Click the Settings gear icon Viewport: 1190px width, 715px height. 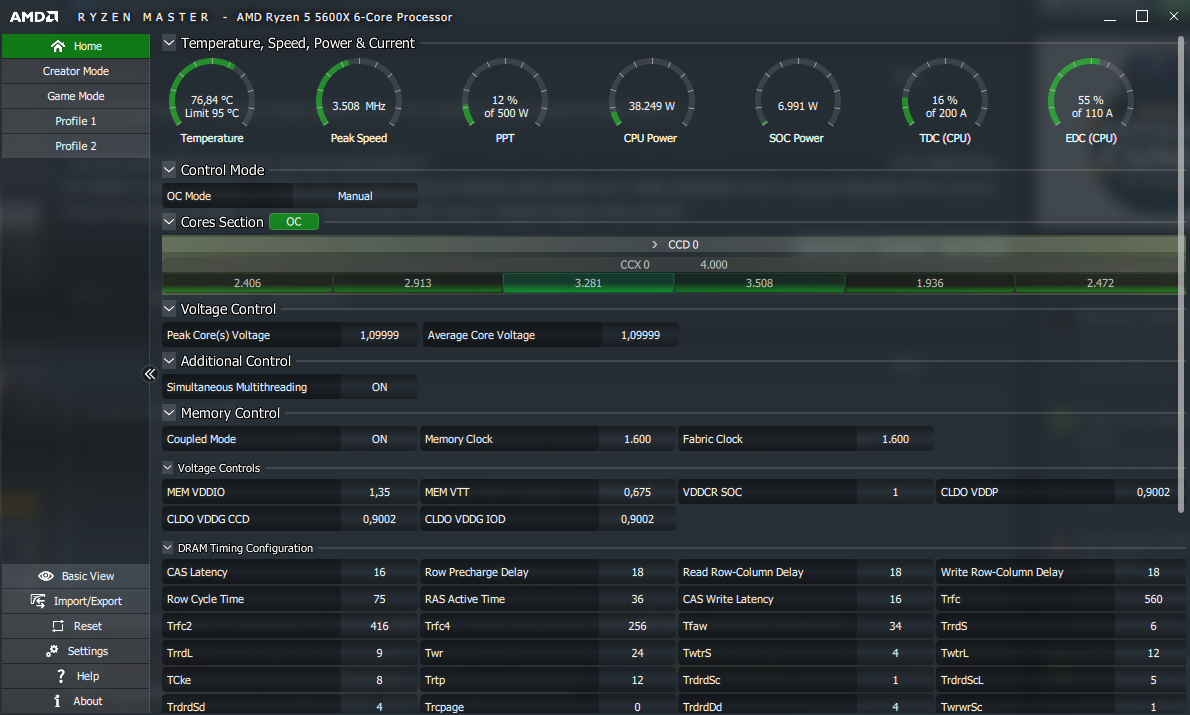tap(52, 651)
